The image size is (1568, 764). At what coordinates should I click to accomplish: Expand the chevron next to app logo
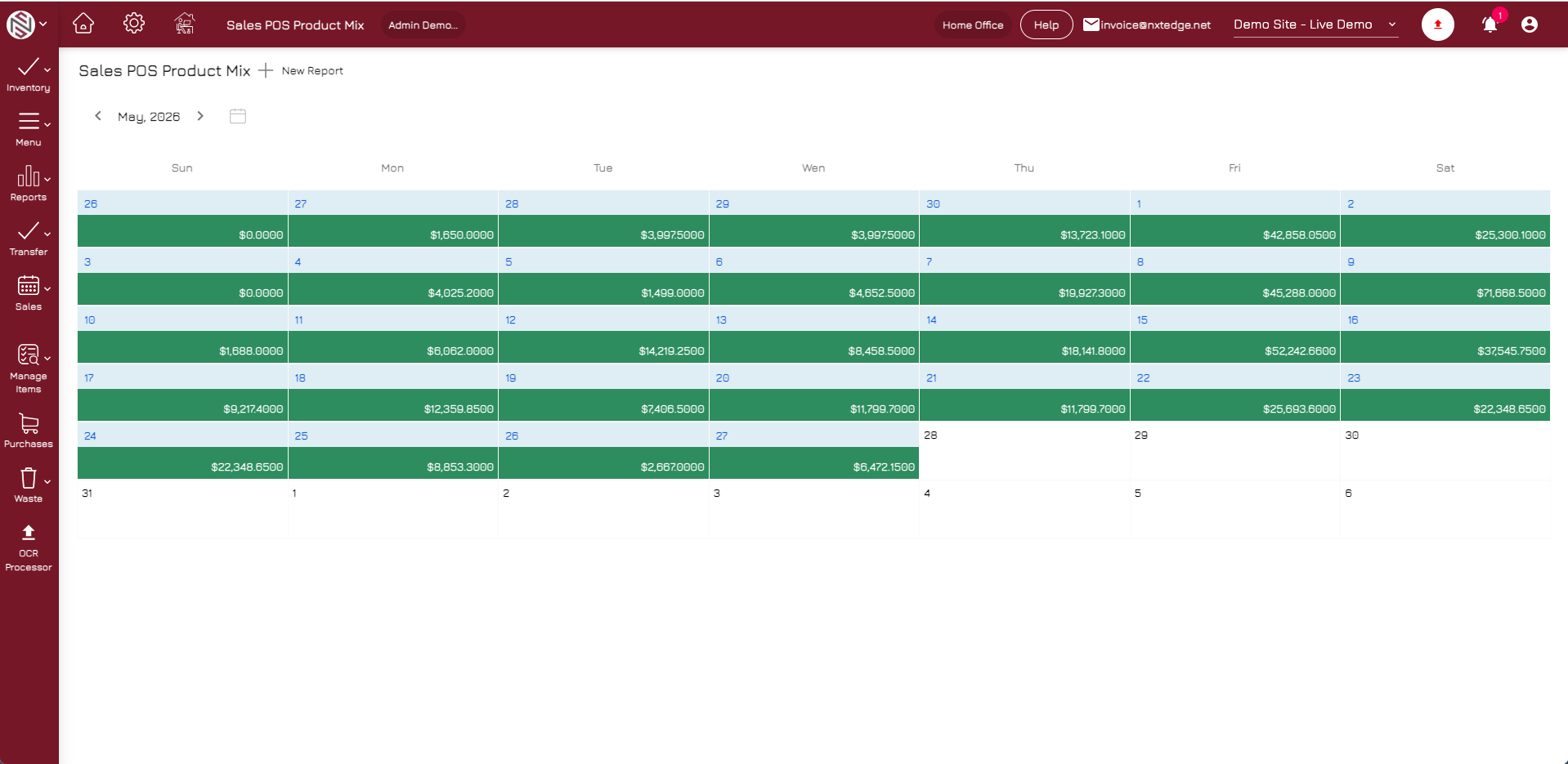point(43,25)
